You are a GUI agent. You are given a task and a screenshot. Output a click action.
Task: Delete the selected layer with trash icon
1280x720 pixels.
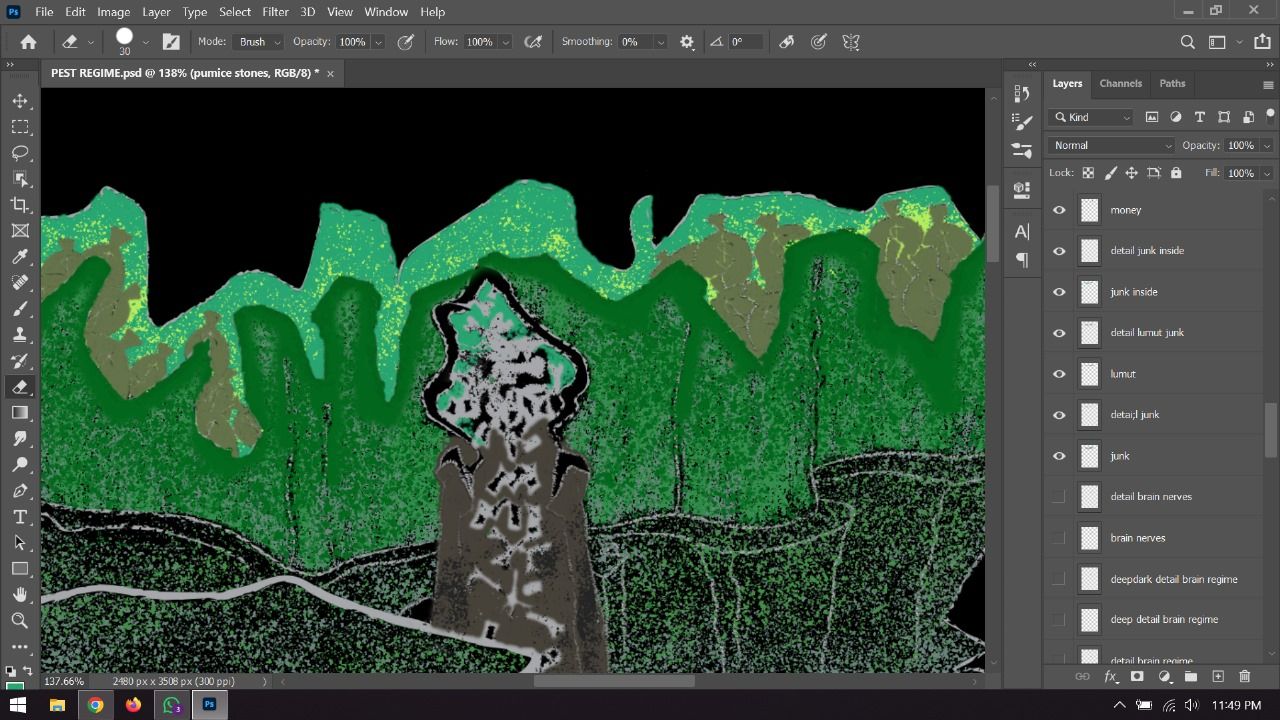click(x=1245, y=677)
